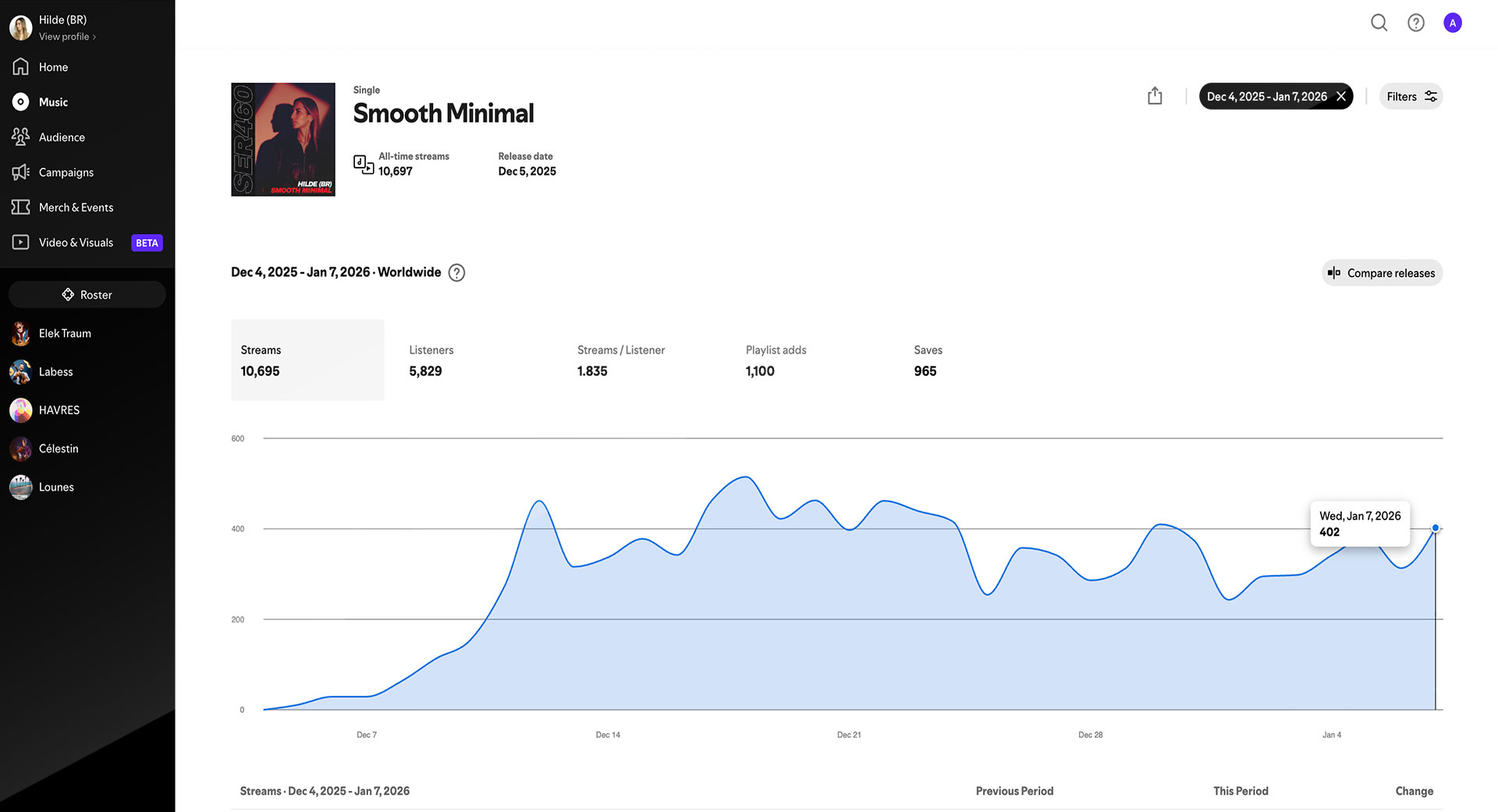Clear the date range with X
The image size is (1498, 812).
pyautogui.click(x=1341, y=96)
